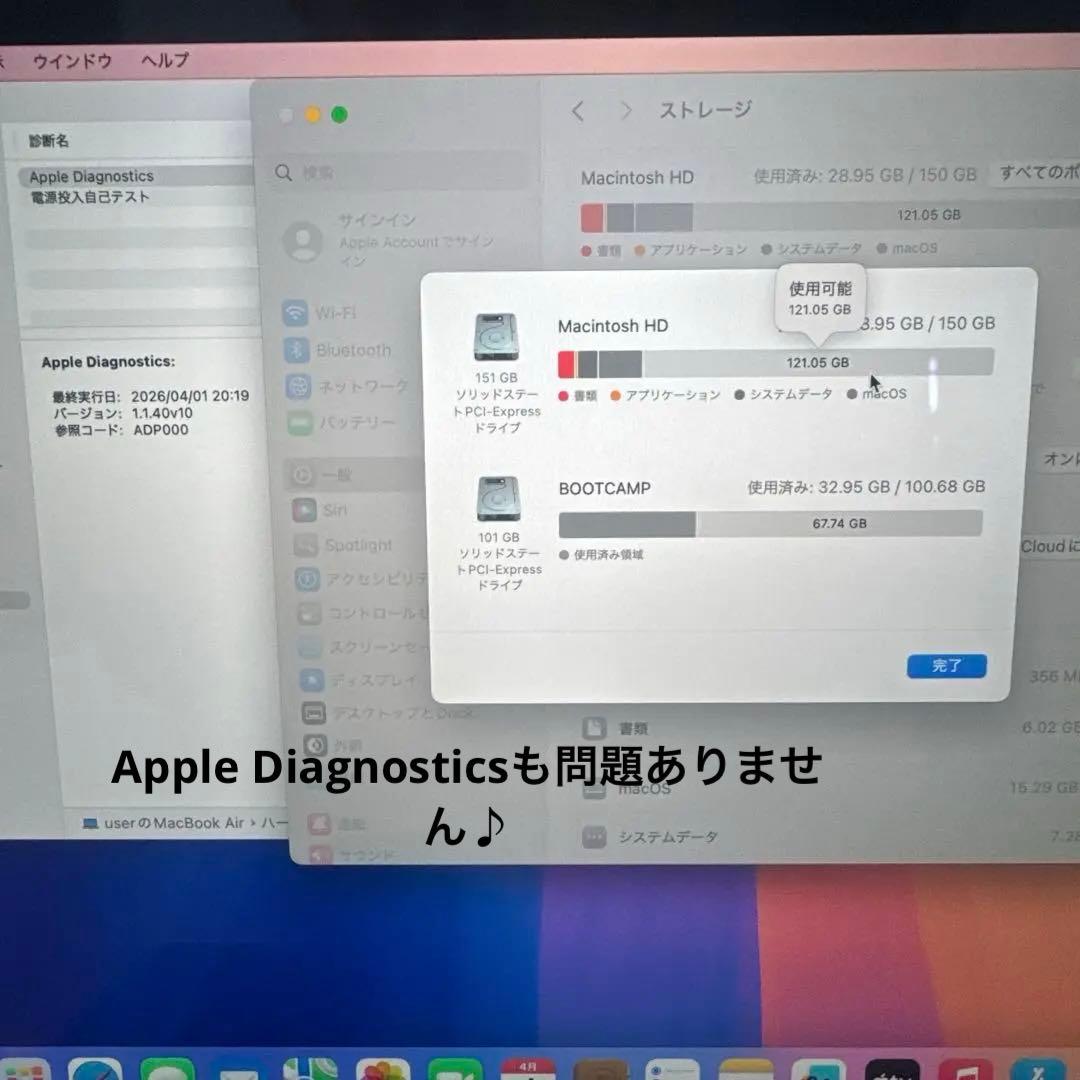Click the 診断名 column header
The image size is (1080, 1080).
pos(48,141)
